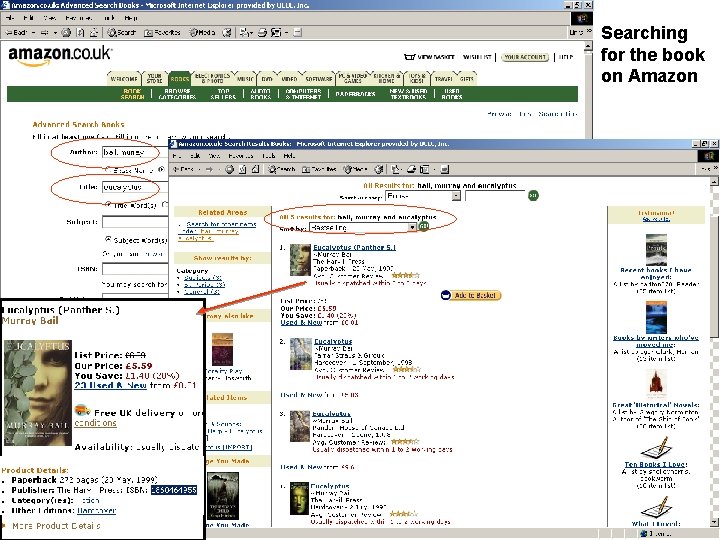Click Search in the Advanced Search window toolbar
The height and width of the screenshot is (540, 720).
point(122,33)
